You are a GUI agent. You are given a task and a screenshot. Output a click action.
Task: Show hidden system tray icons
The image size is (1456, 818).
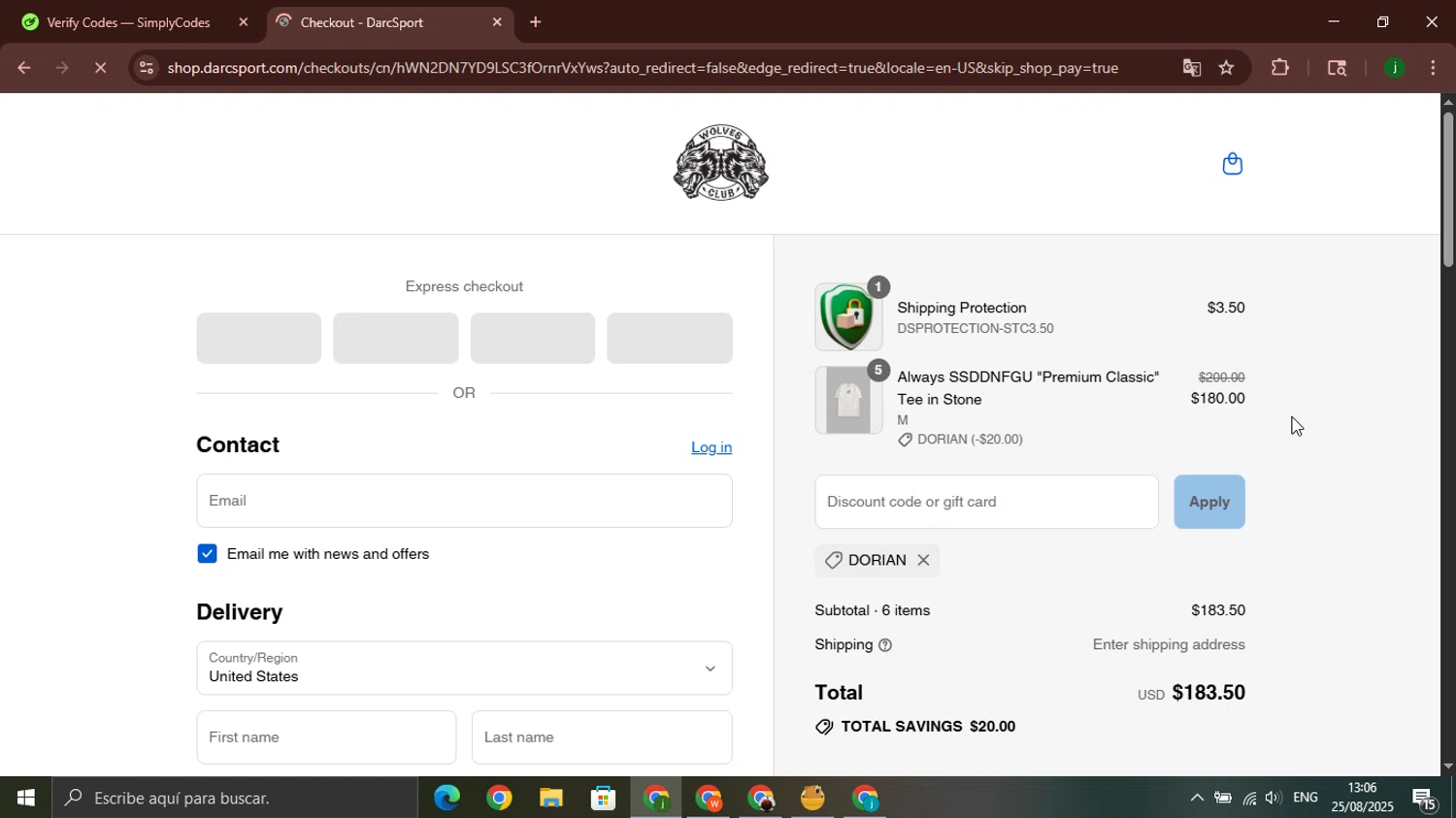[1197, 798]
